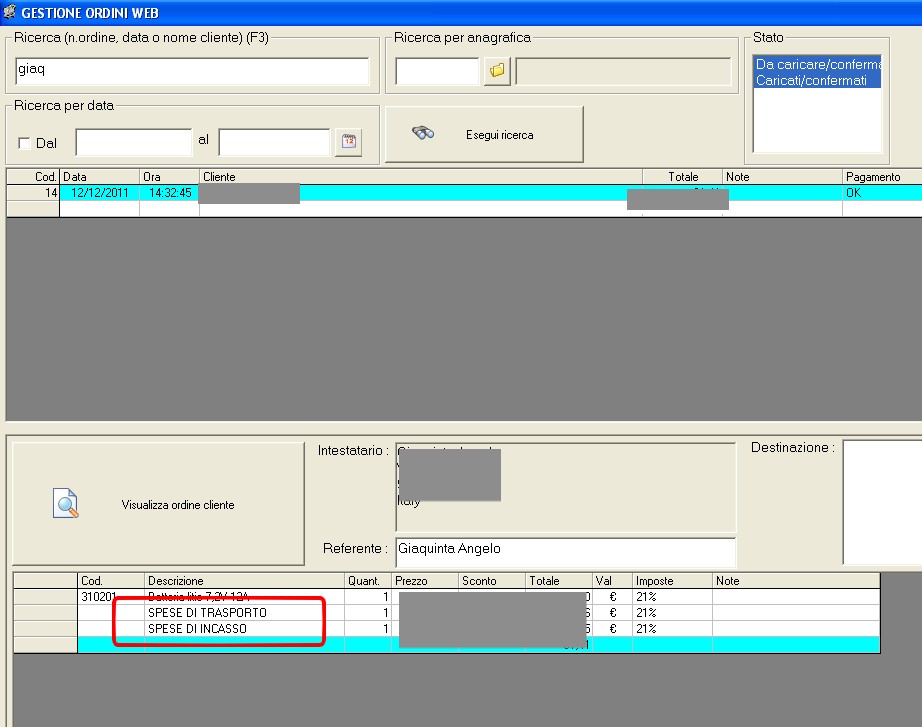The image size is (922, 727).
Task: Select item code '310201' cell
Action: pos(111,596)
